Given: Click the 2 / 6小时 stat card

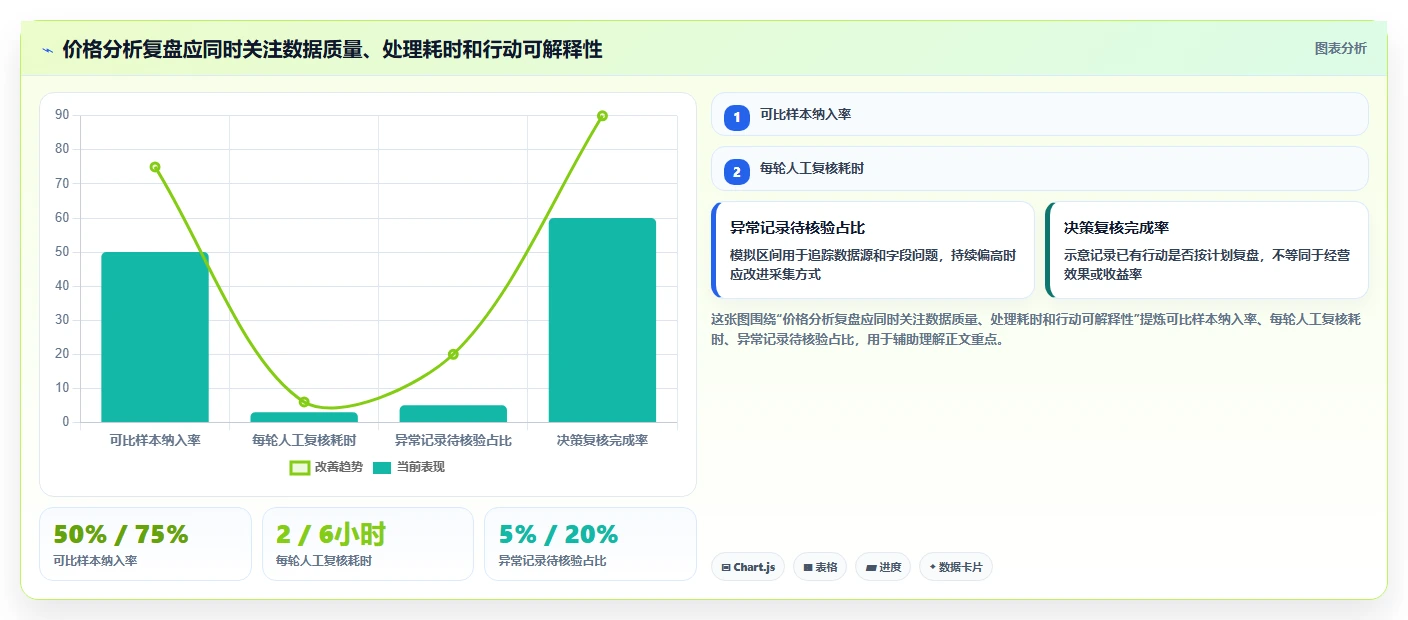Looking at the screenshot, I should [368, 544].
